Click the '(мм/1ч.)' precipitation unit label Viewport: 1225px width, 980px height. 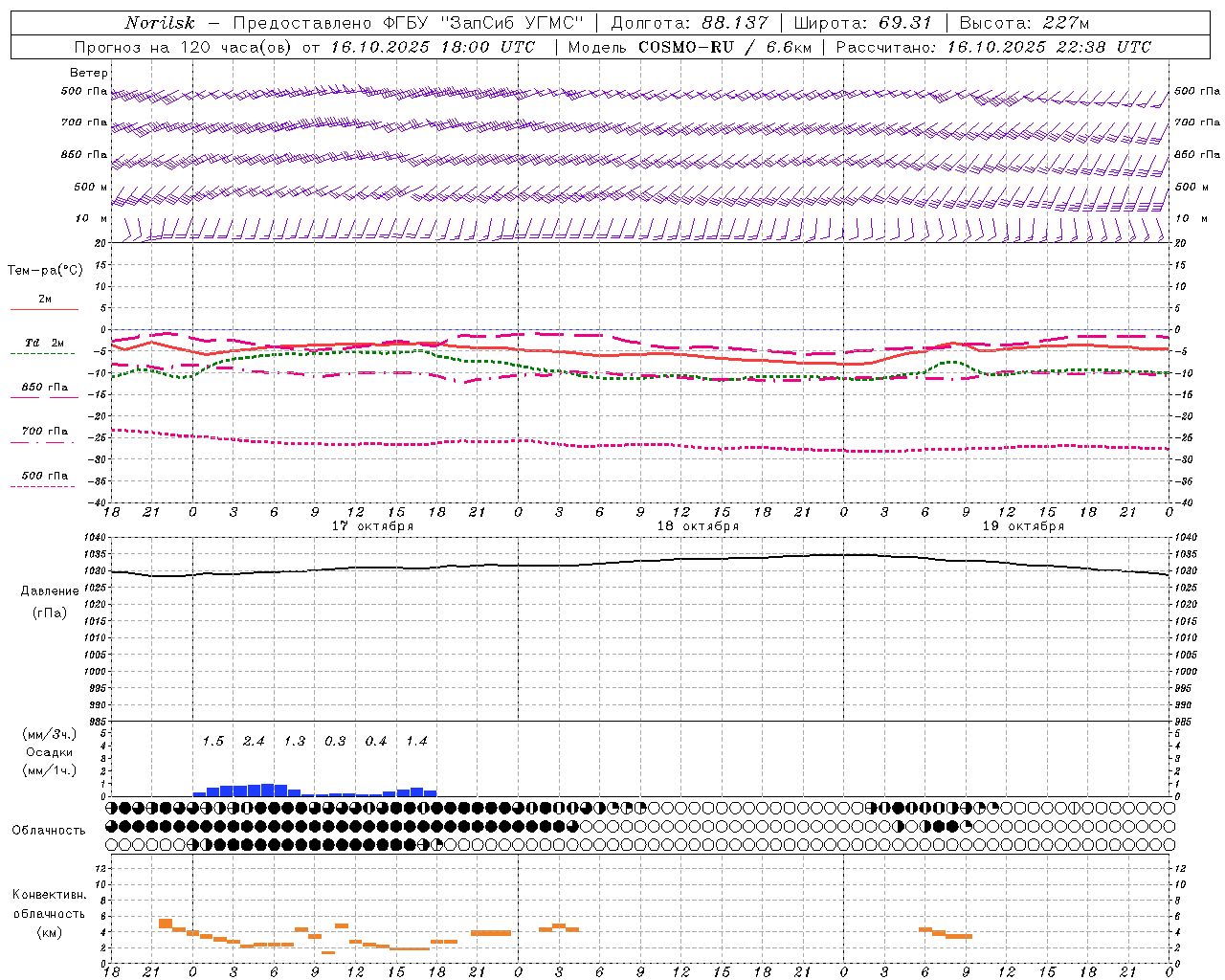click(50, 770)
